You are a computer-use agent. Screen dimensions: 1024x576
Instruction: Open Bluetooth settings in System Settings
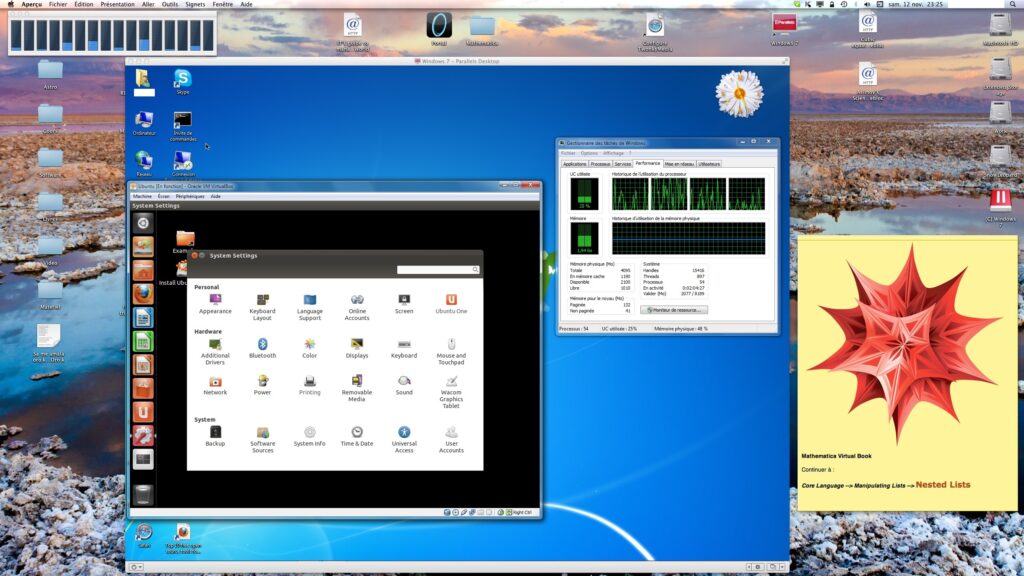[262, 344]
